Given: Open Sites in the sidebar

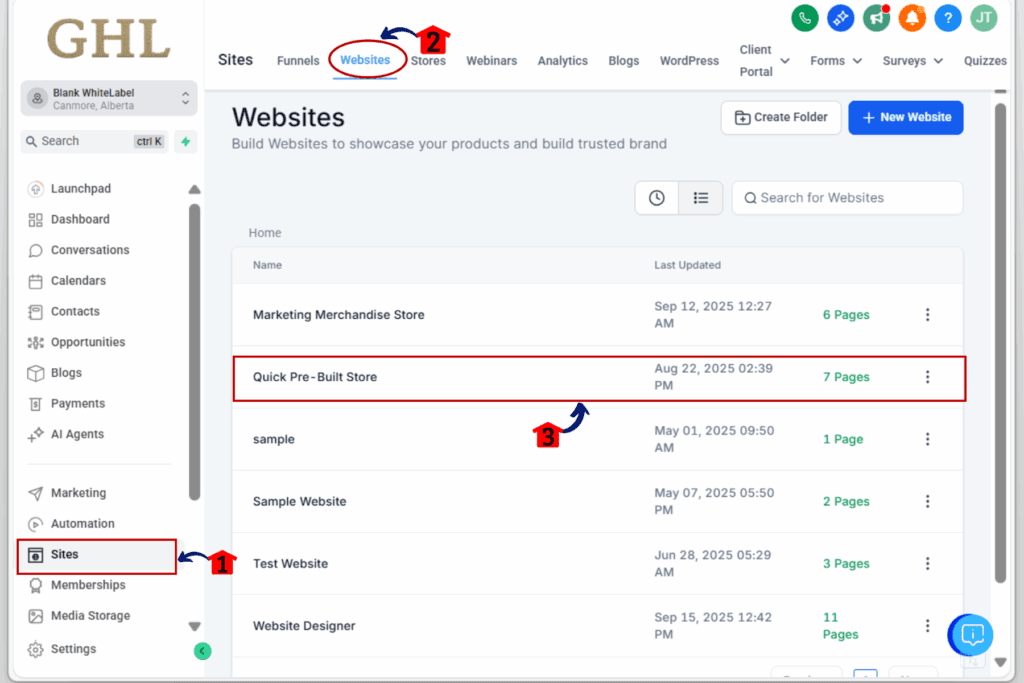Looking at the screenshot, I should [97, 555].
